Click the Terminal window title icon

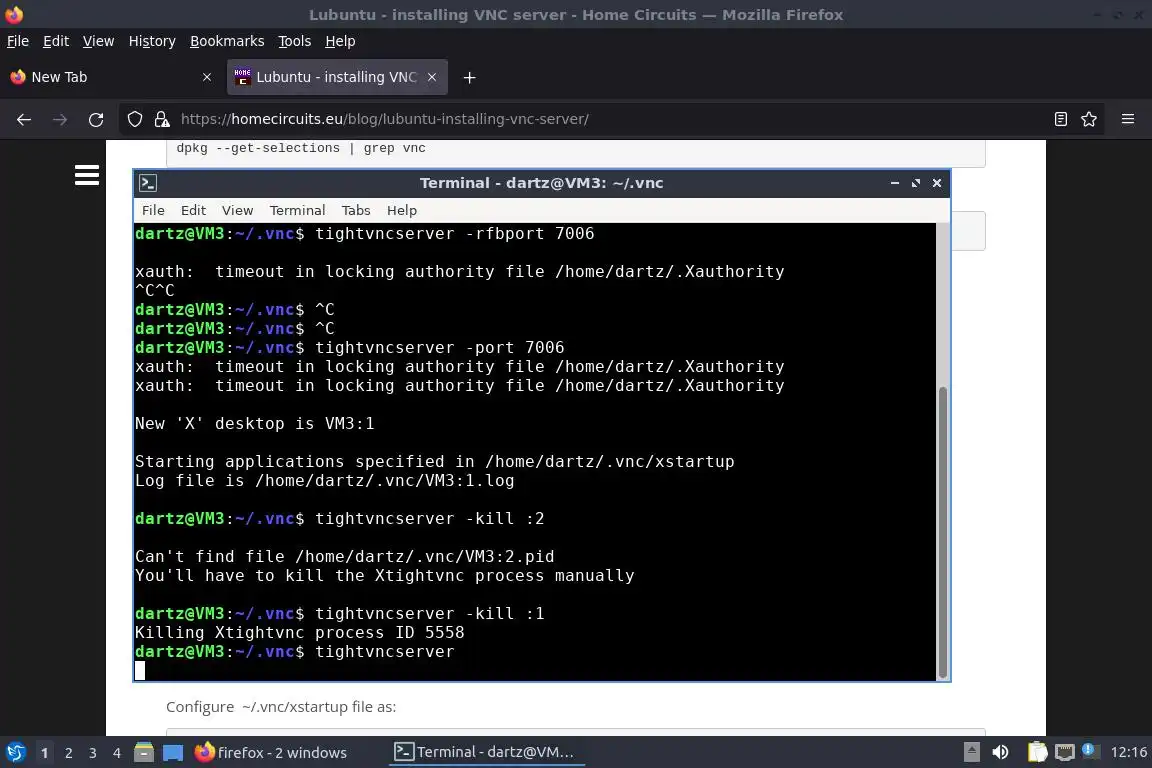coord(148,183)
